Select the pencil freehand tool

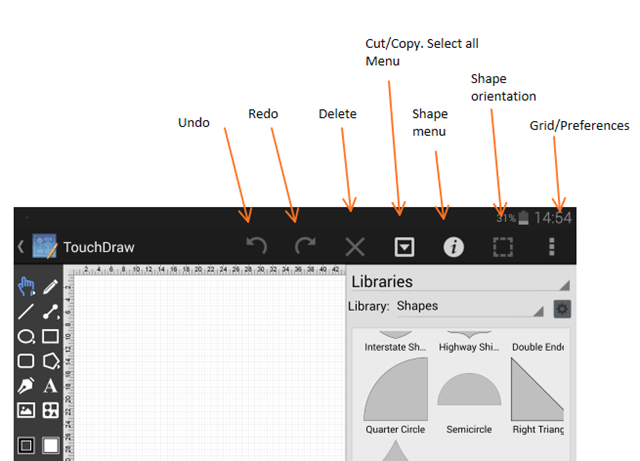[x=51, y=287]
